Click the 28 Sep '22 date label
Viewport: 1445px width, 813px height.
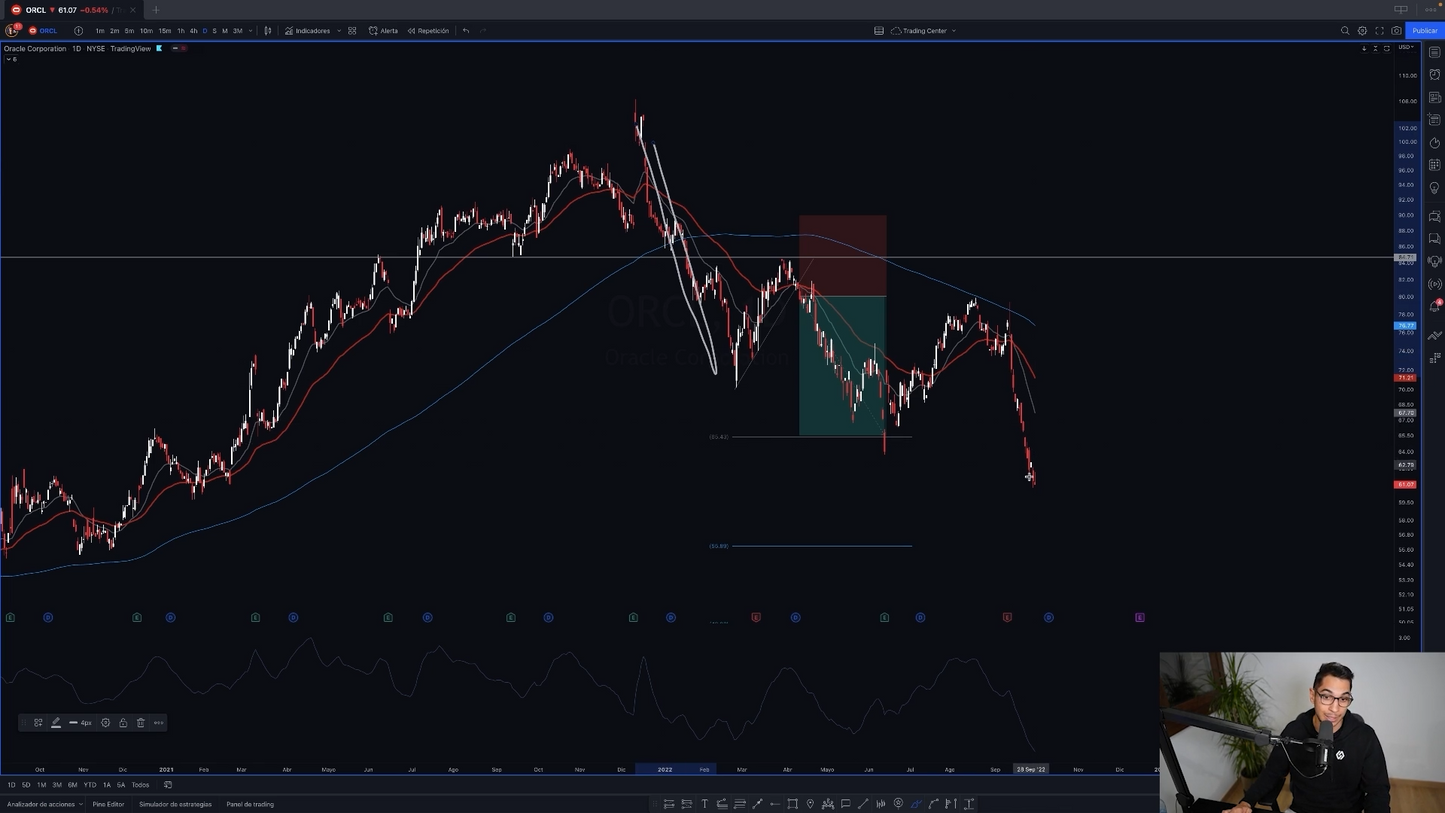tap(1031, 769)
